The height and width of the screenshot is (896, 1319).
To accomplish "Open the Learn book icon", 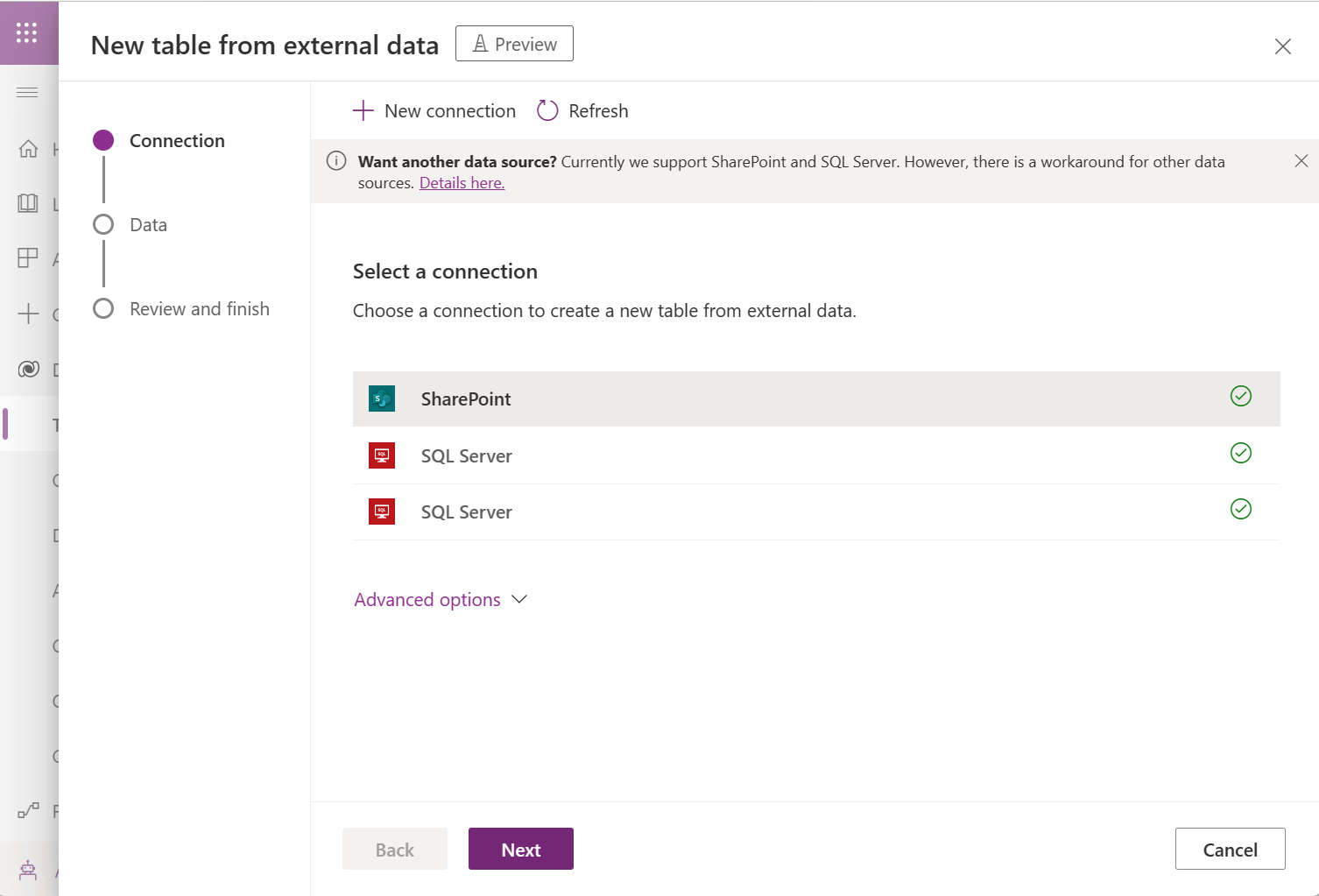I will (28, 203).
